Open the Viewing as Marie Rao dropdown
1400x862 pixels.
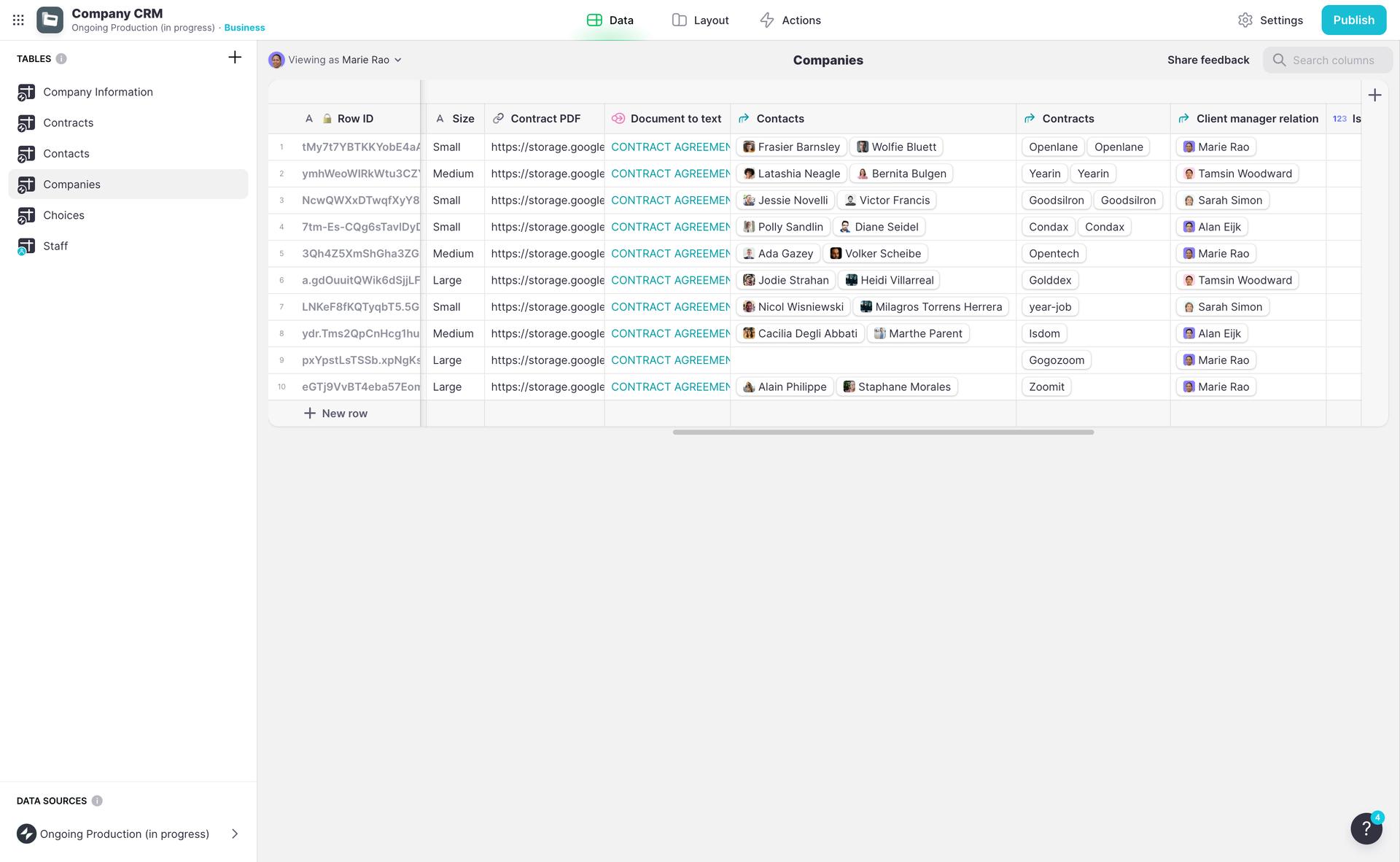click(x=335, y=60)
